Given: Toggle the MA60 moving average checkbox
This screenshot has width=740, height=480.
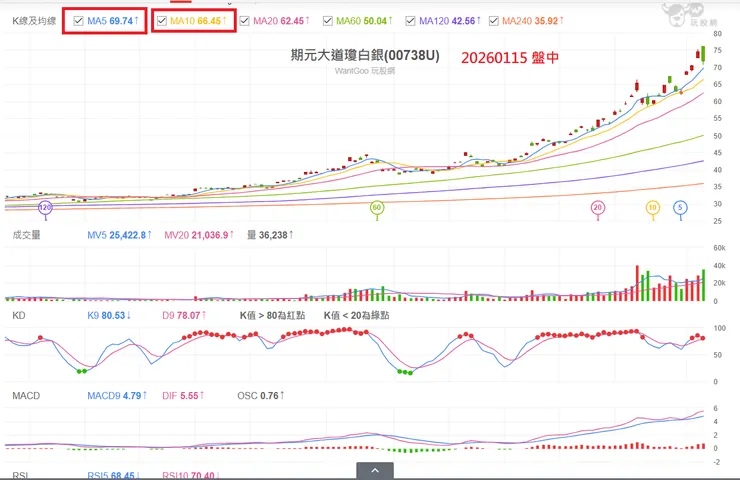Looking at the screenshot, I should (328, 21).
